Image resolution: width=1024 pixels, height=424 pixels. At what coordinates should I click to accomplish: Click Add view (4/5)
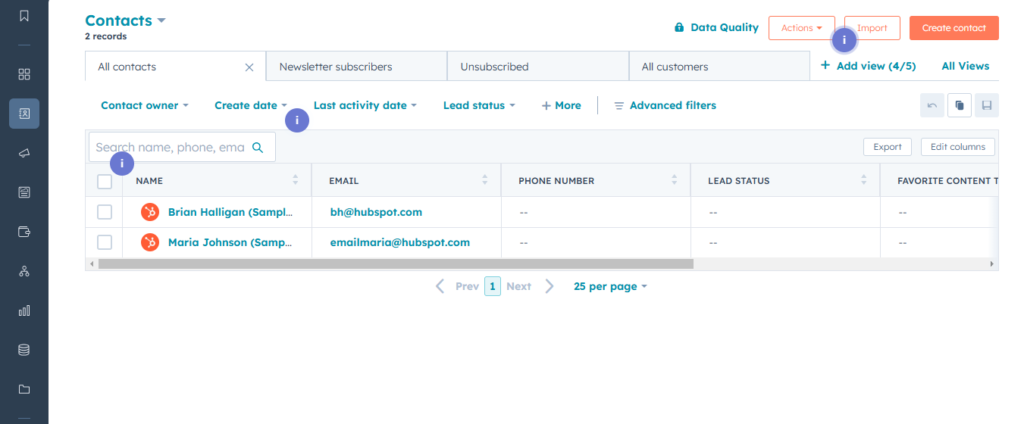868,66
